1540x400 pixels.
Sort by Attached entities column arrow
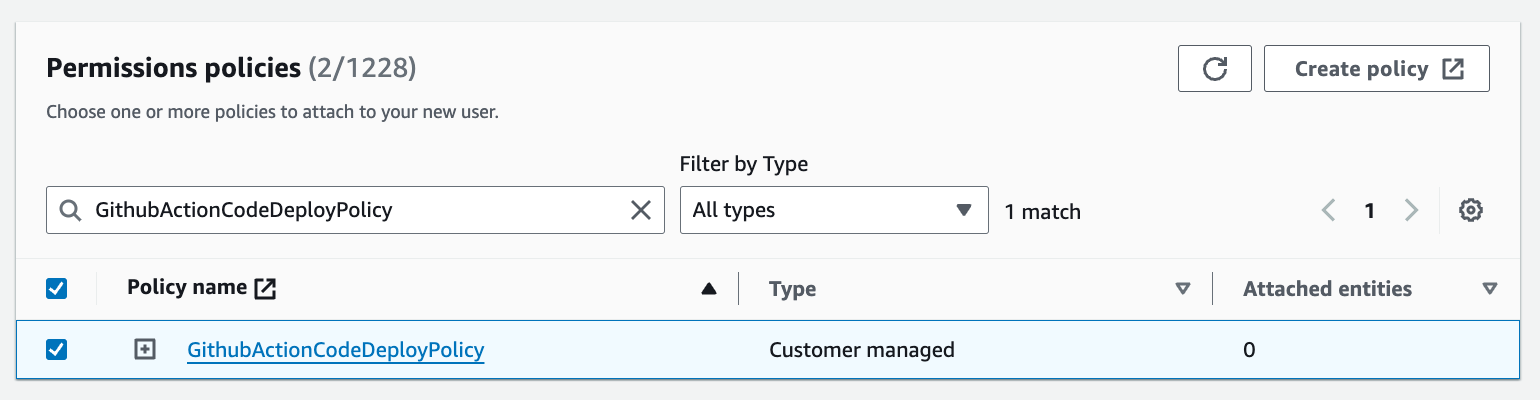pyautogui.click(x=1489, y=289)
